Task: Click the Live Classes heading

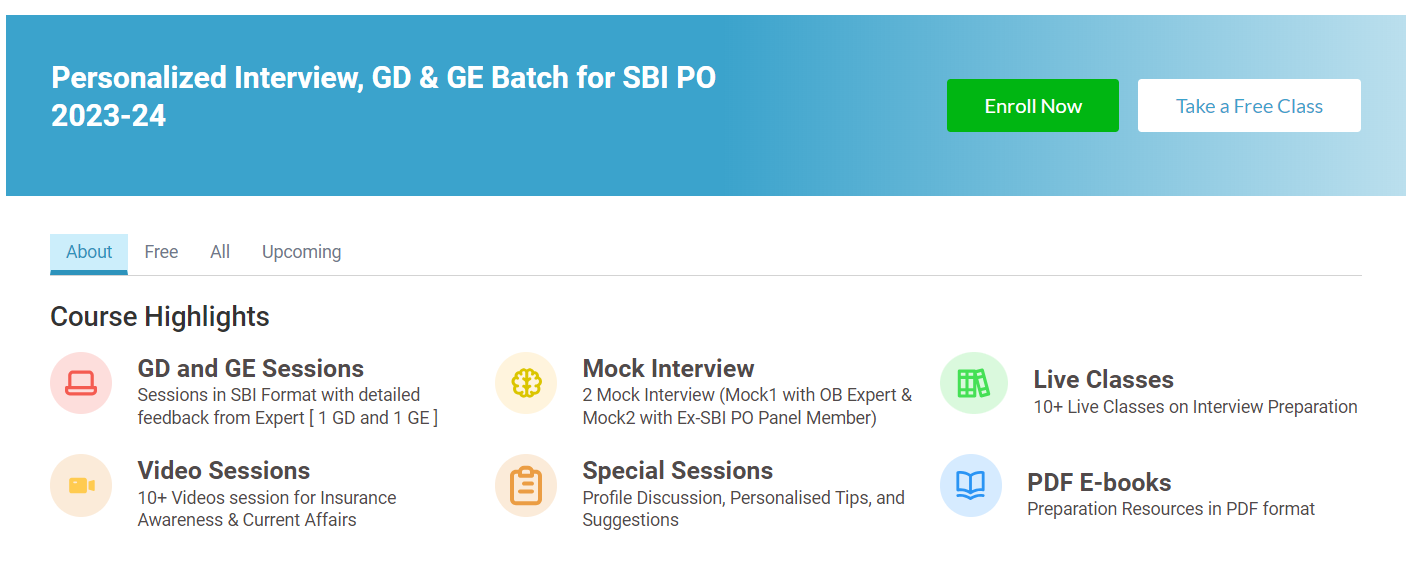Action: tap(1103, 379)
